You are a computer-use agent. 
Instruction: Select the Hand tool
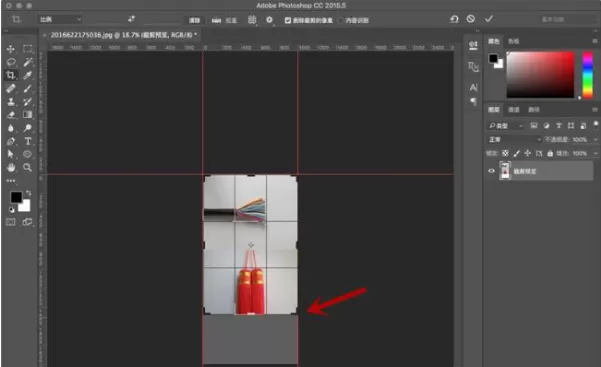pyautogui.click(x=11, y=168)
